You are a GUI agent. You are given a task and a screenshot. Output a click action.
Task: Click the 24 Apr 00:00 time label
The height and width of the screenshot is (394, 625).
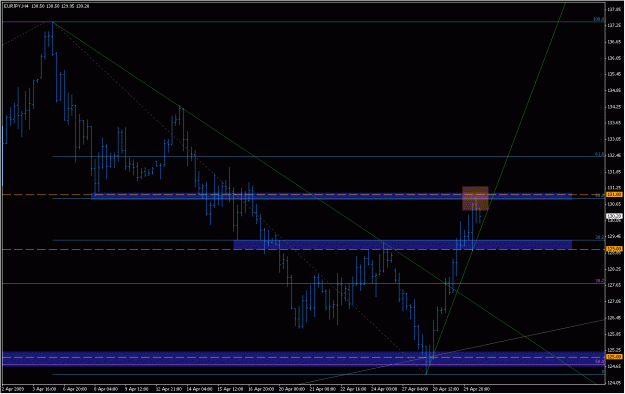coord(385,389)
